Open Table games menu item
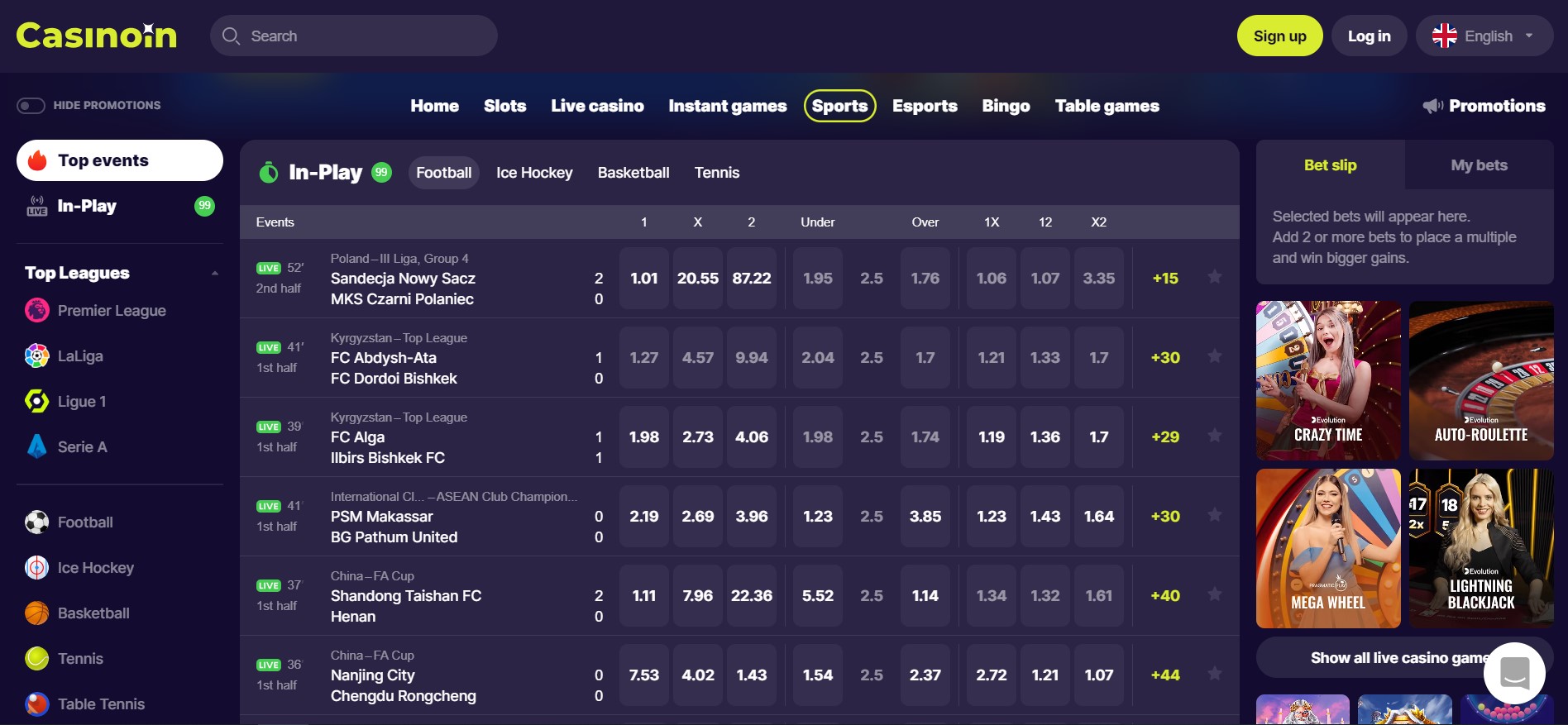The width and height of the screenshot is (1568, 725). tap(1107, 106)
